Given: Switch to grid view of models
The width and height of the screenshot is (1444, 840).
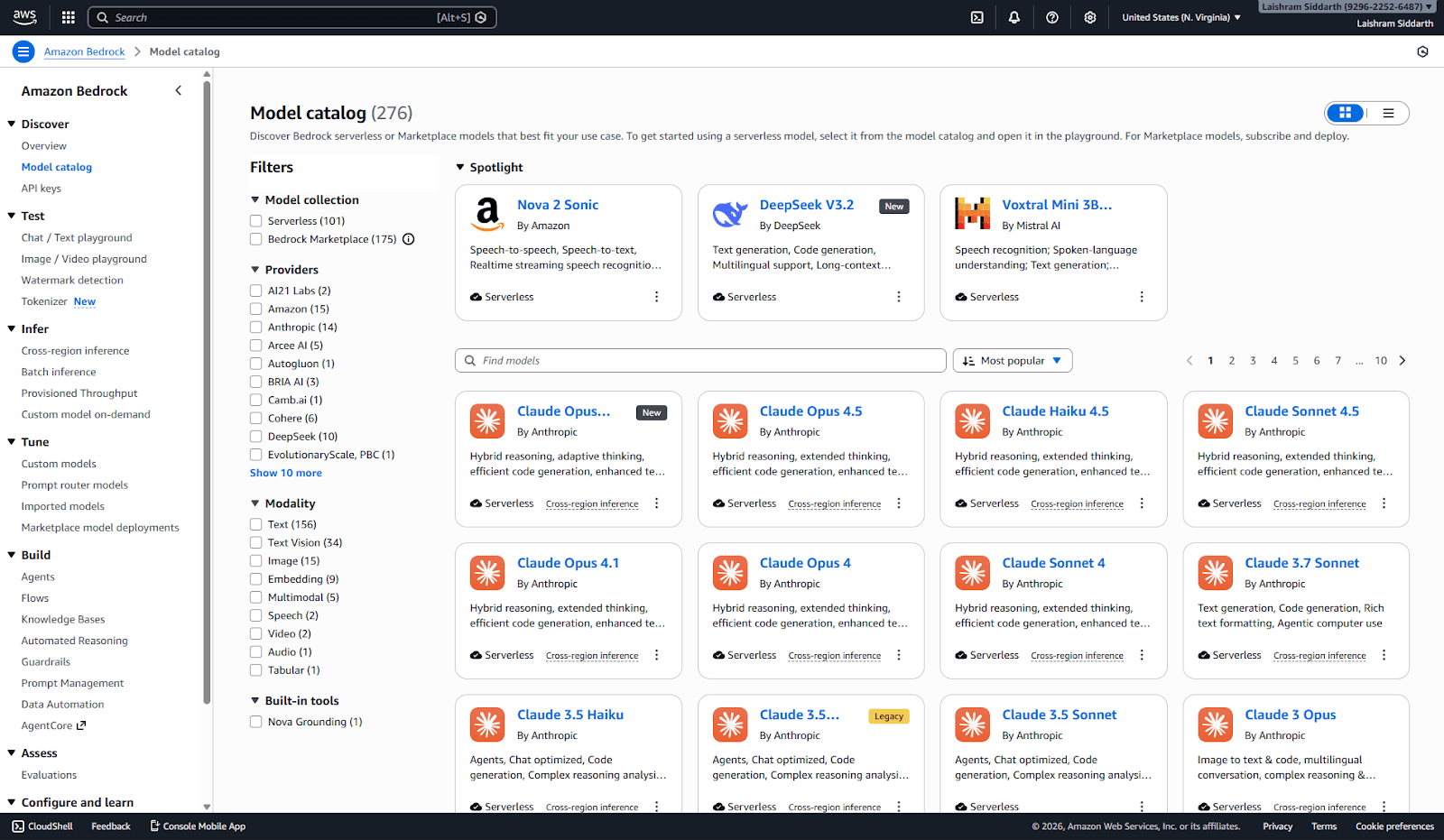Looking at the screenshot, I should pos(1346,113).
